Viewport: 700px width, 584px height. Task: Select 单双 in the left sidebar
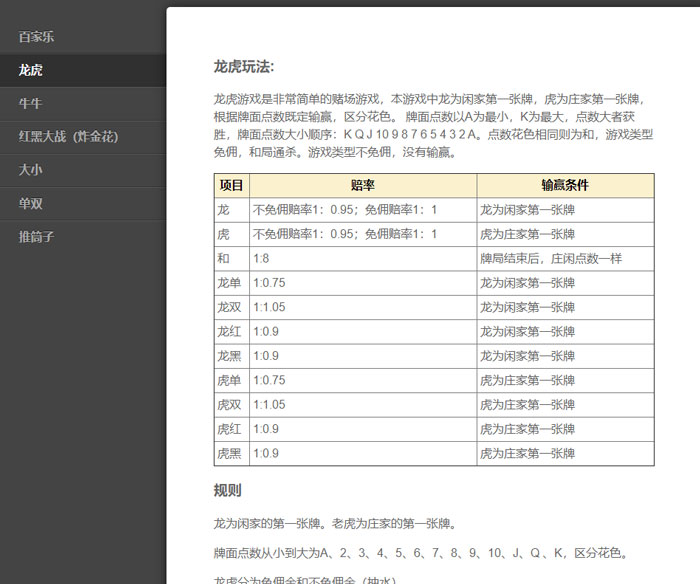[x=31, y=204]
